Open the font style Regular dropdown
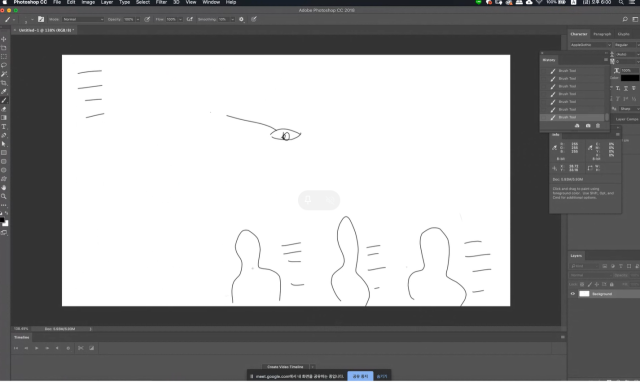640x382 pixels. point(627,45)
